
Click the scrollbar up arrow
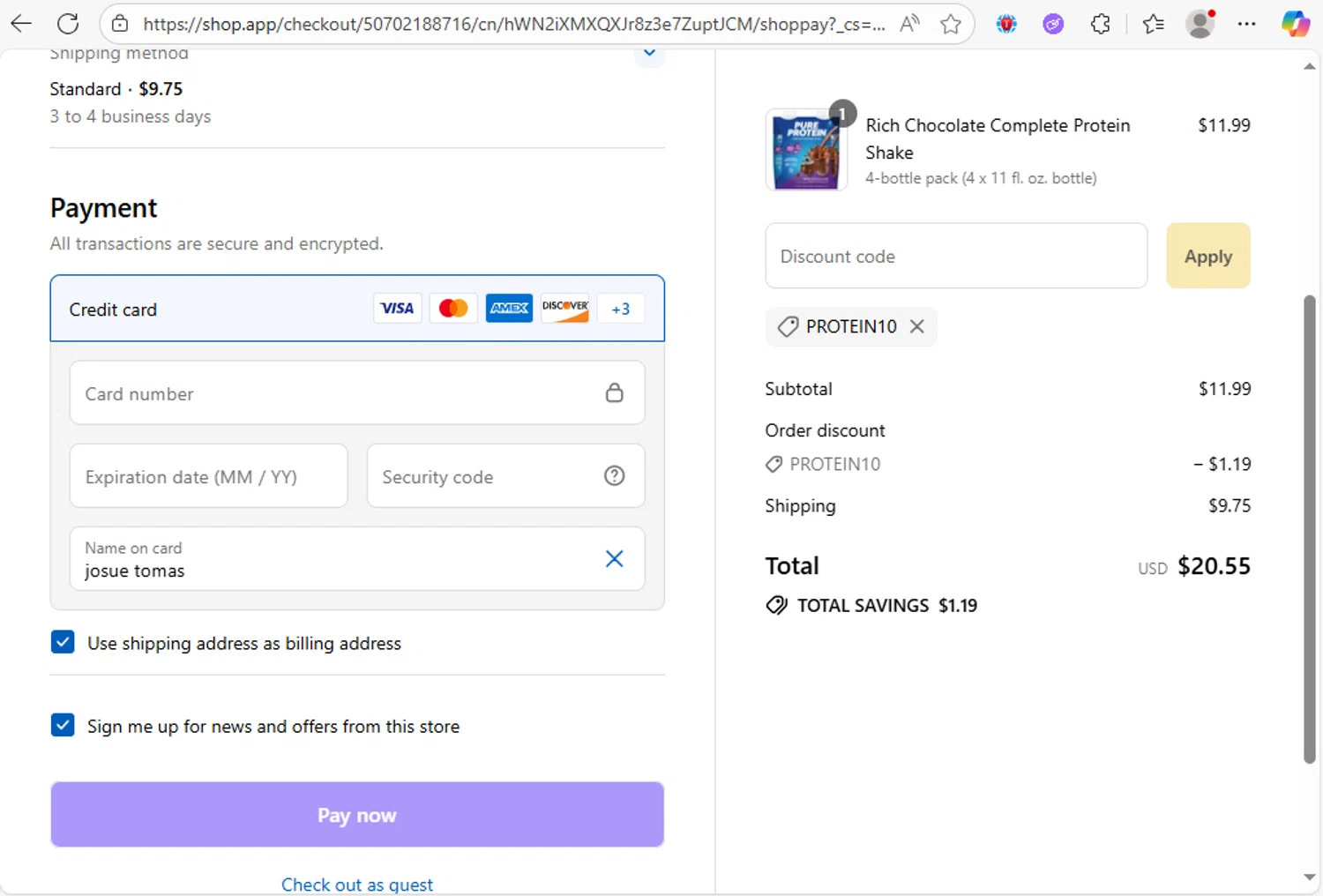click(1310, 66)
